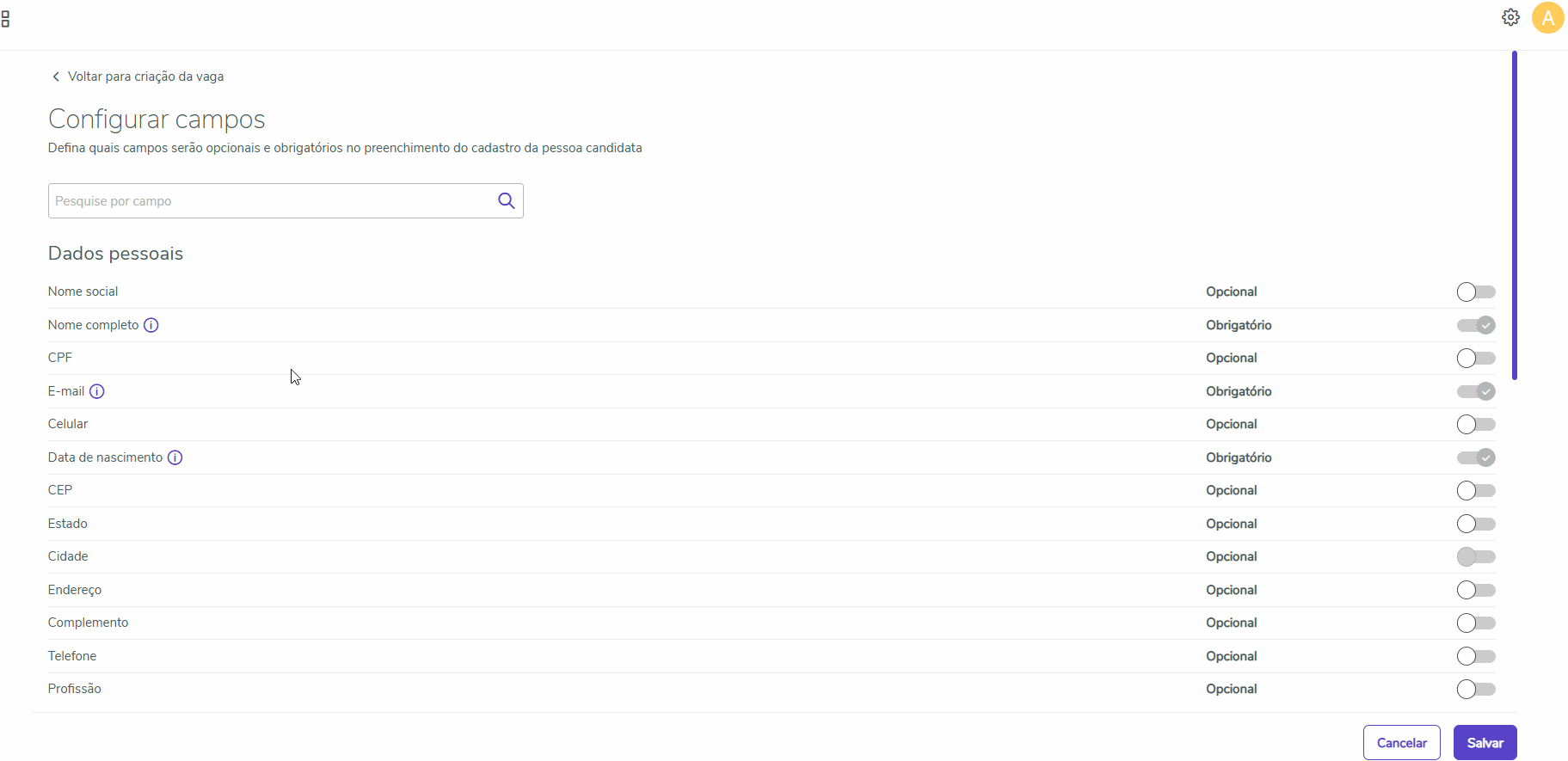This screenshot has width=1568, height=761.
Task: Enable the Profissão toggle
Action: click(1476, 689)
